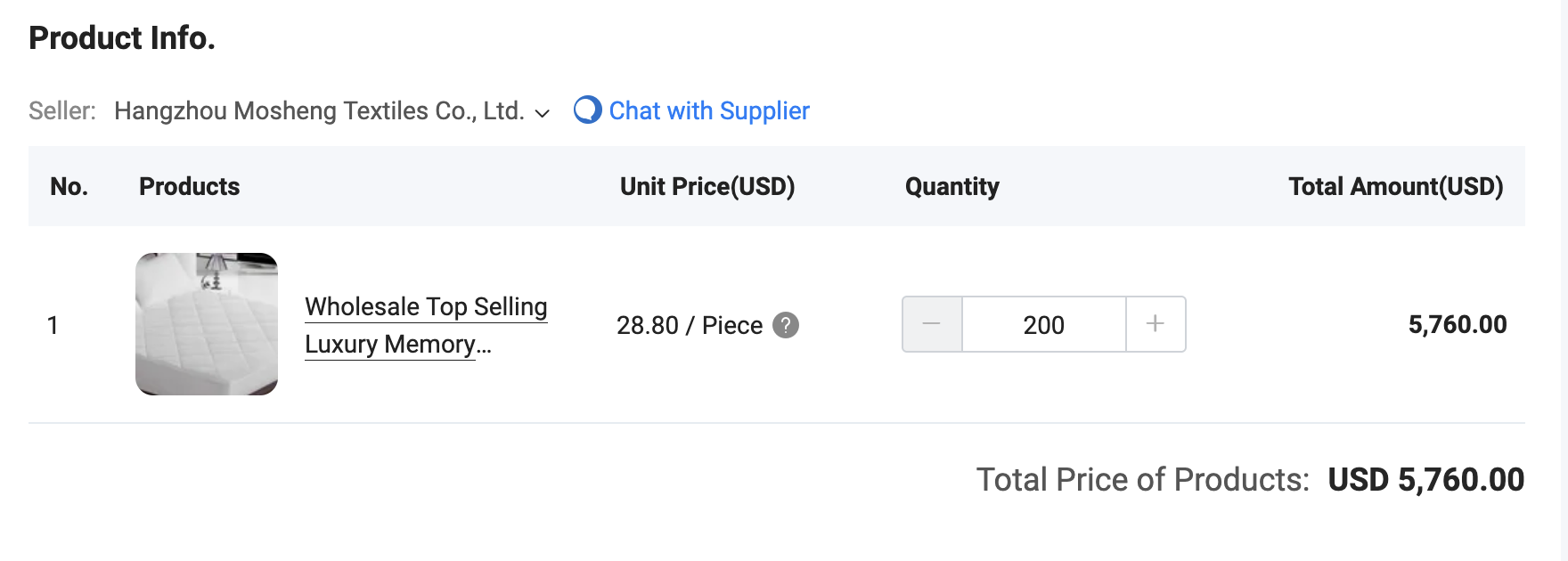Viewport: 1568px width, 561px height.
Task: Expand the seller dropdown chevron
Action: click(x=542, y=113)
